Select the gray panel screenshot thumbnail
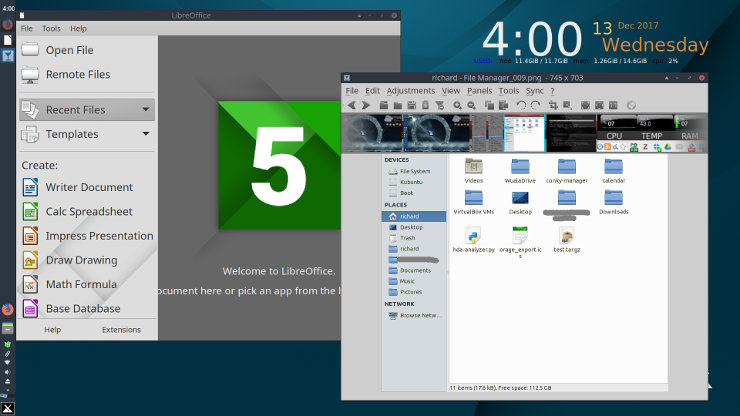The image size is (740, 416). pos(487,133)
